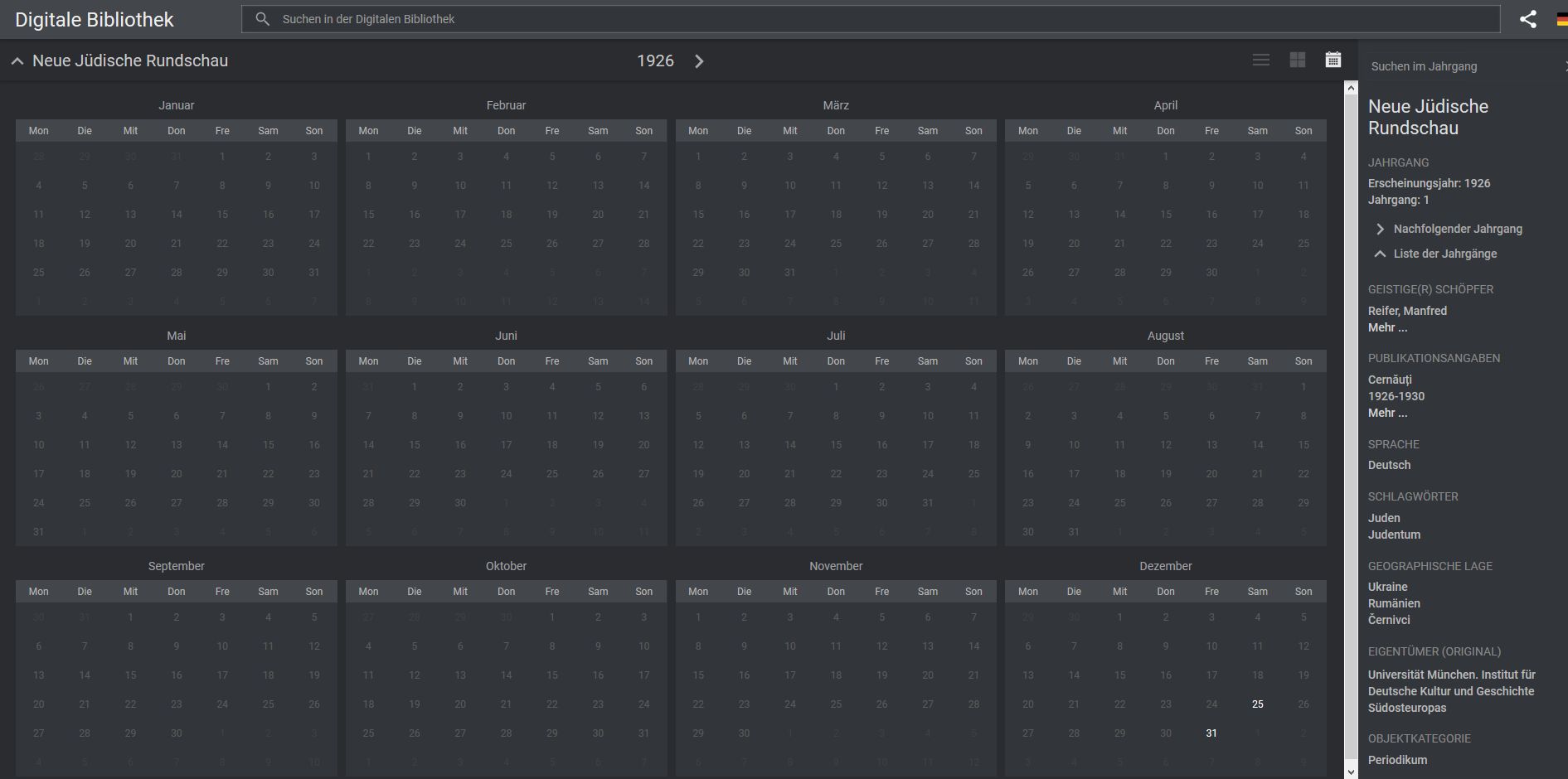Click the share icon in the top bar

point(1527,19)
